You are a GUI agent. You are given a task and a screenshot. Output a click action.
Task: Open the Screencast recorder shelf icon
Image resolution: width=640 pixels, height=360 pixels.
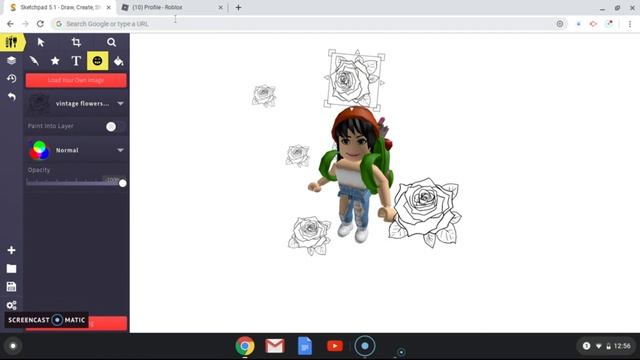[364, 346]
